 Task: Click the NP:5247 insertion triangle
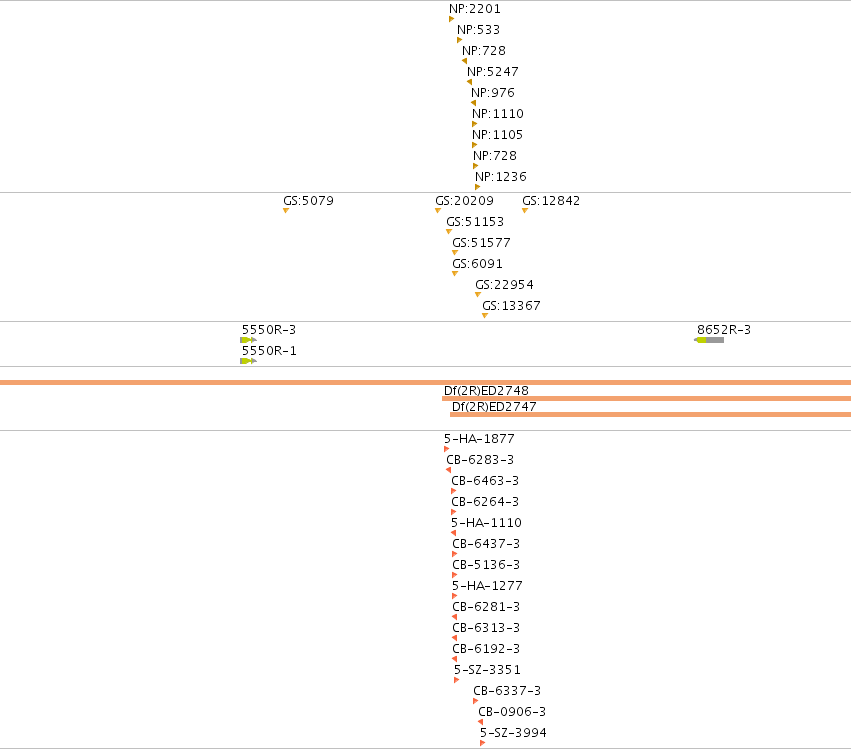[x=469, y=82]
